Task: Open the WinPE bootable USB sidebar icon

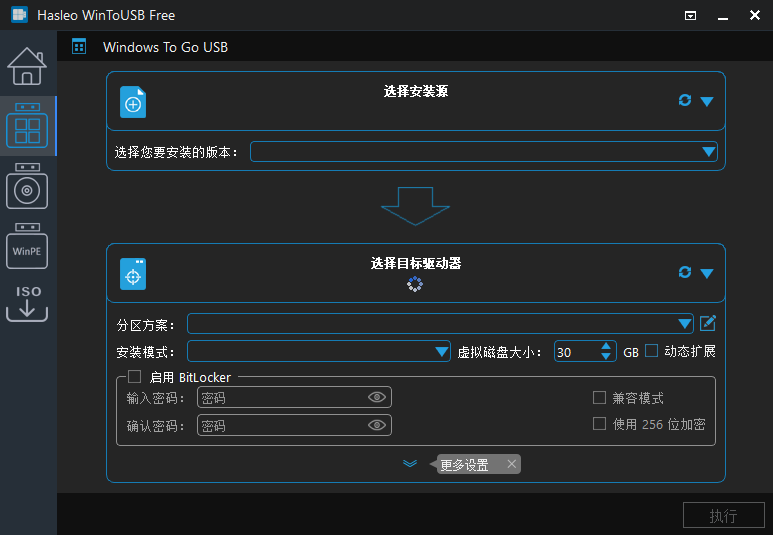Action: click(27, 247)
